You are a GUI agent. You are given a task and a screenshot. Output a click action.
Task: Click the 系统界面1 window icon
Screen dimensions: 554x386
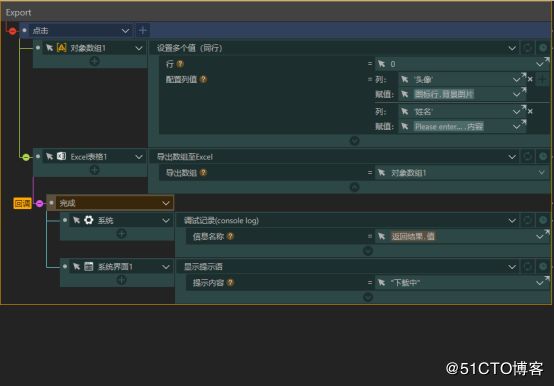89,266
